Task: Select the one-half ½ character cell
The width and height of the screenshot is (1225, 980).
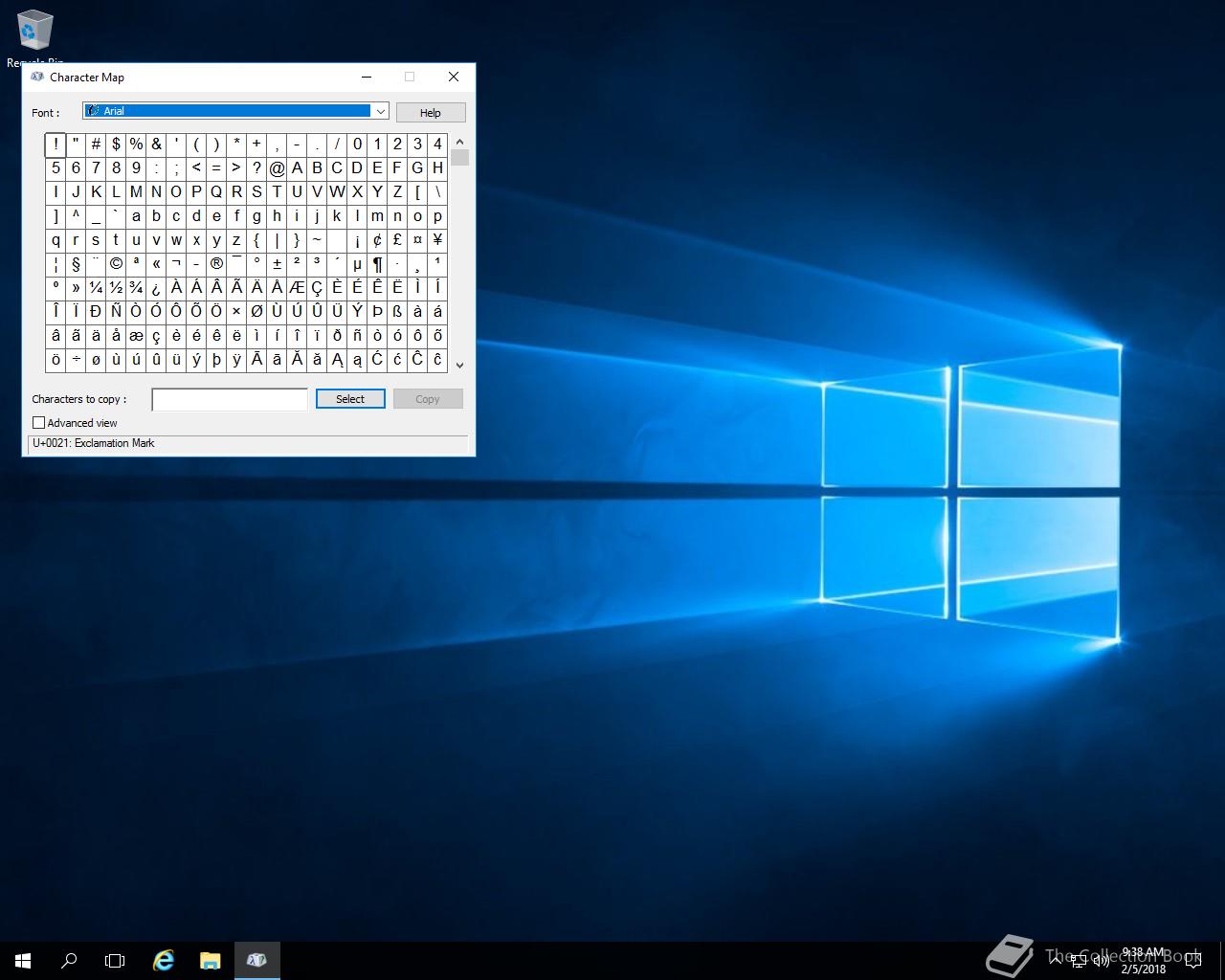Action: coord(116,288)
